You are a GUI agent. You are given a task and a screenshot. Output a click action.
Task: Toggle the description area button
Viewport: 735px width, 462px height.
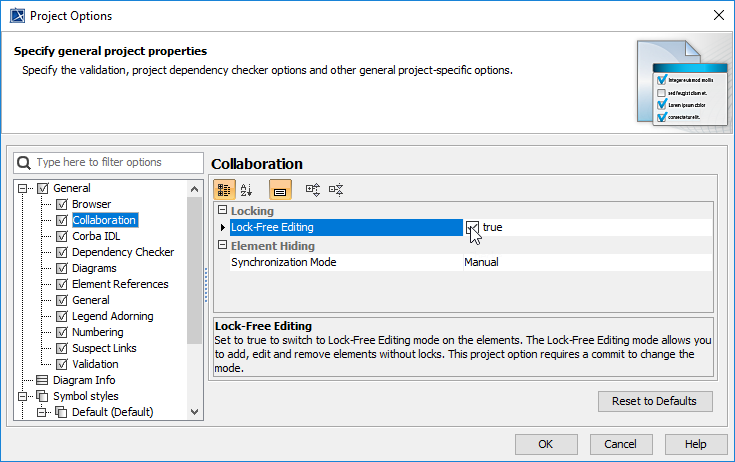pyautogui.click(x=280, y=189)
